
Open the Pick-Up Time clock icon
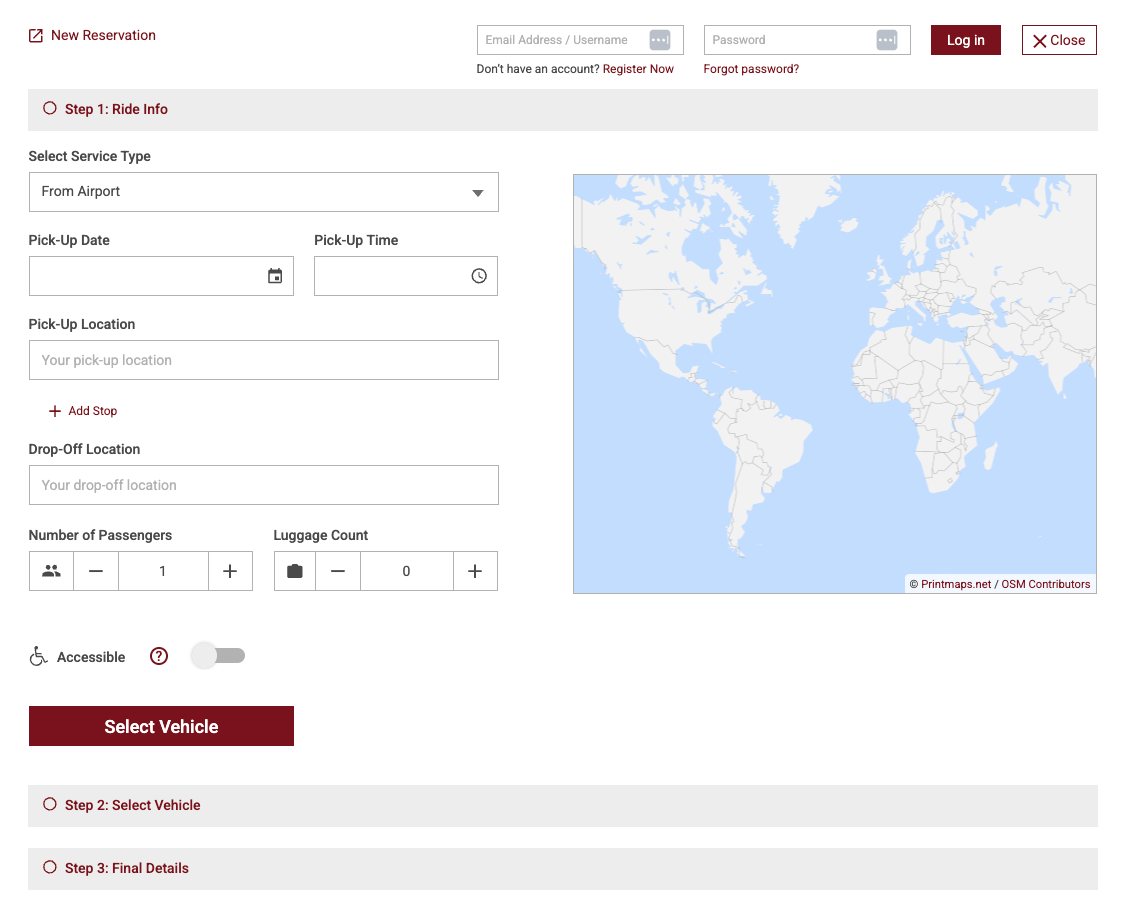point(479,276)
